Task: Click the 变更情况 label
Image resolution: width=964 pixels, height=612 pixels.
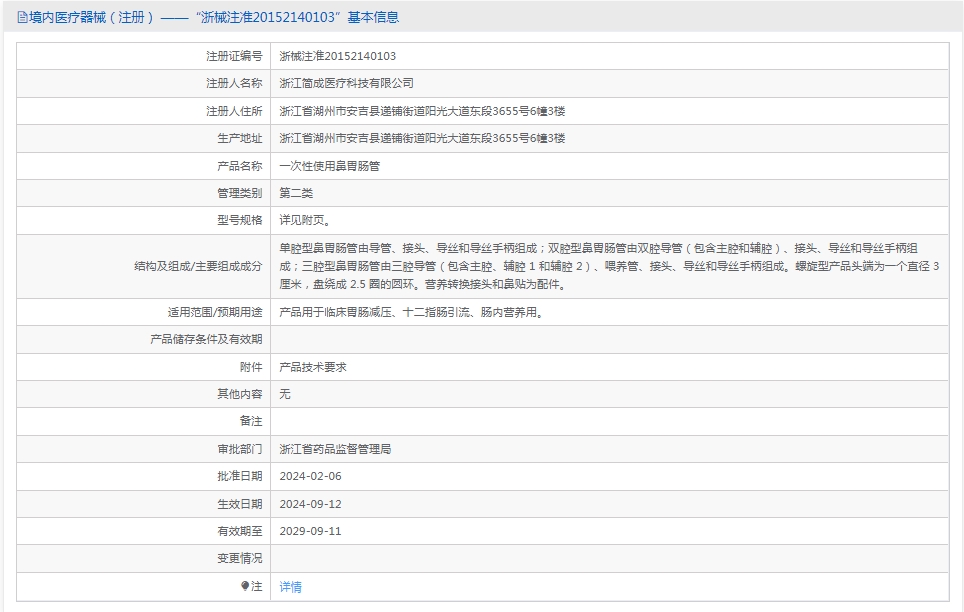Action: point(240,558)
